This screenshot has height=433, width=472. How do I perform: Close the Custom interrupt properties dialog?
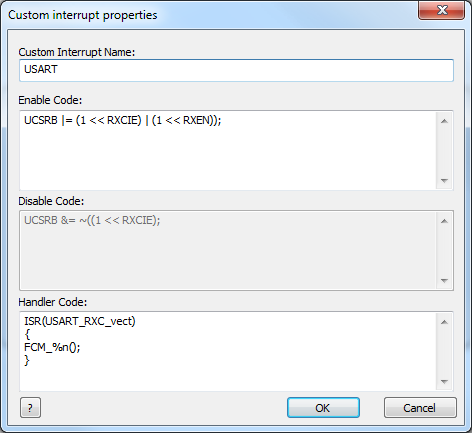tap(442, 10)
